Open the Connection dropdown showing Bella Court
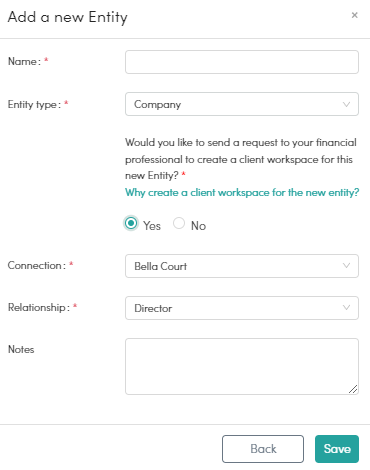370x470 pixels. click(242, 266)
